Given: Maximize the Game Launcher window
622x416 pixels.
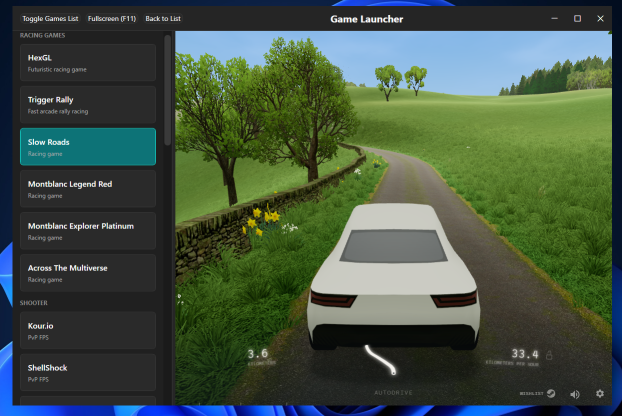Looking at the screenshot, I should pos(578,19).
